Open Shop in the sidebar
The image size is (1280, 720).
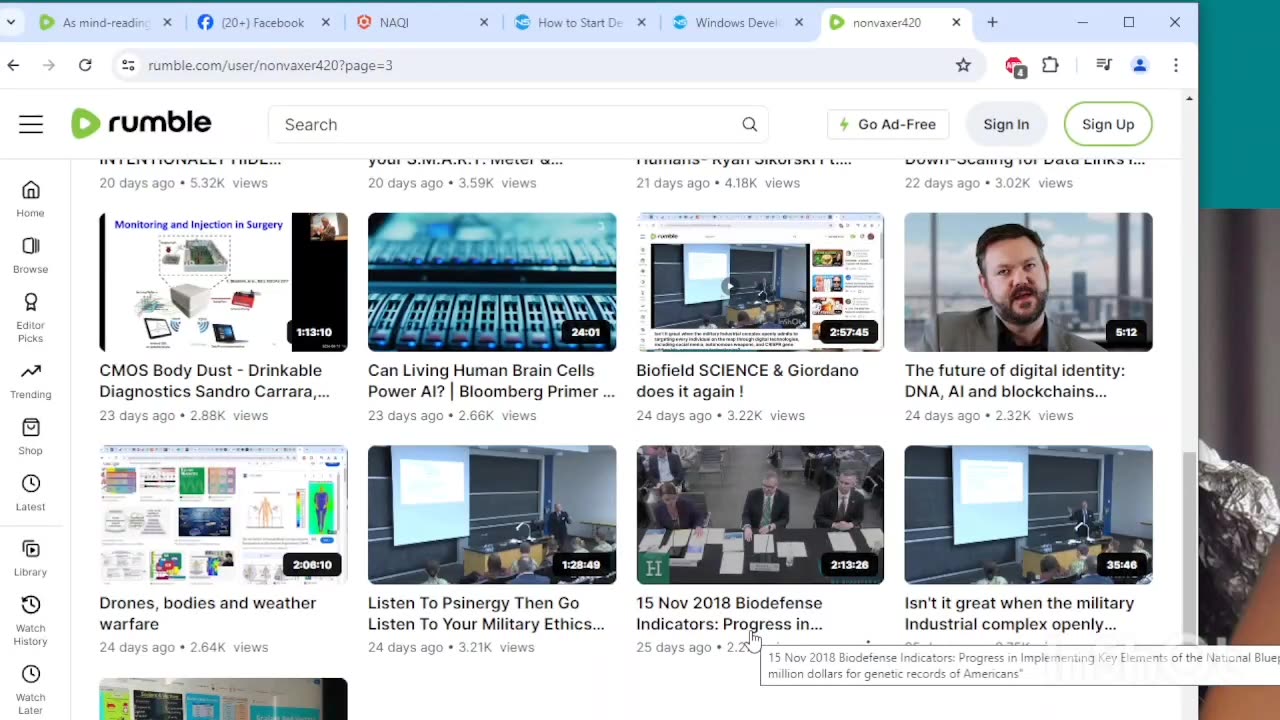pos(31,436)
